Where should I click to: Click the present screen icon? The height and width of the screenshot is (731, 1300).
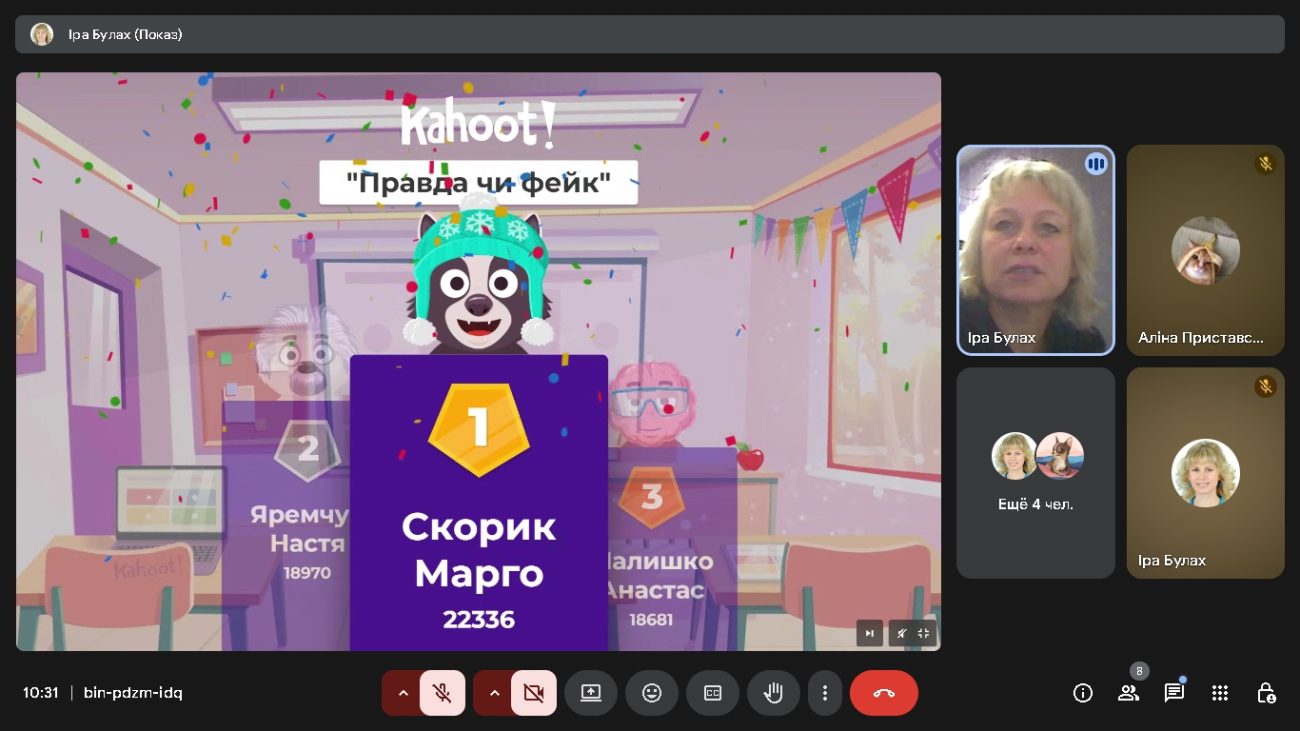(591, 693)
